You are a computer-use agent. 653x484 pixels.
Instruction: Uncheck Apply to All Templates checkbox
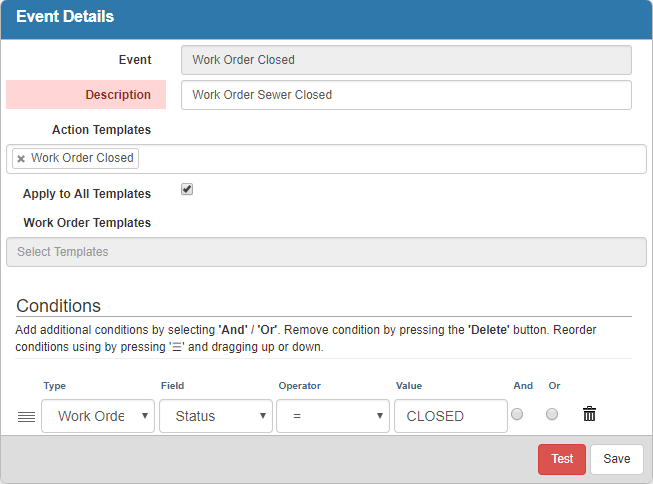187,189
